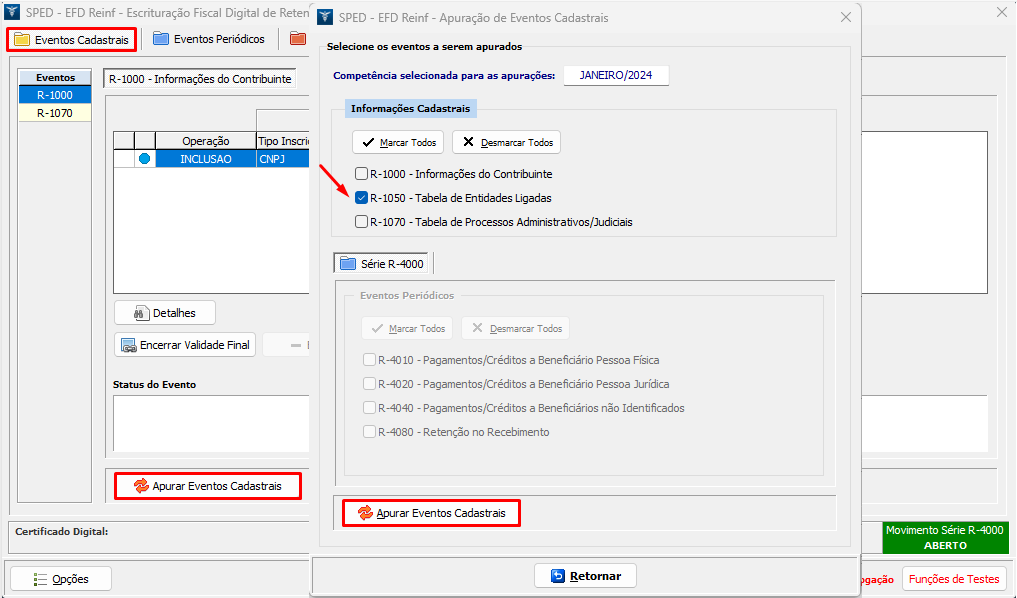Select R-1070 in the Eventos list
The width and height of the screenshot is (1017, 598).
pyautogui.click(x=54, y=113)
